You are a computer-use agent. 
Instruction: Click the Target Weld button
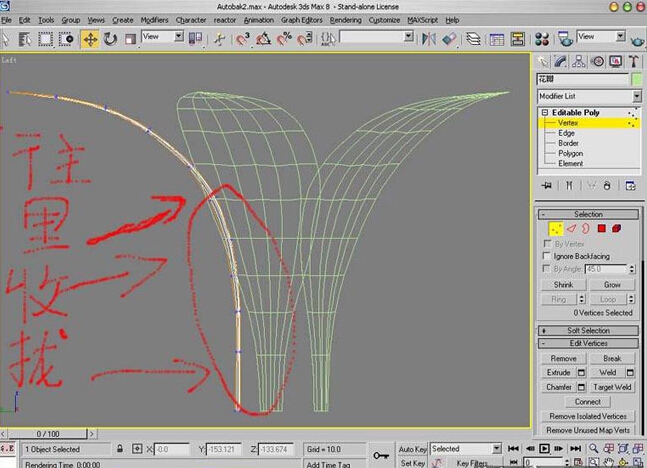[612, 387]
